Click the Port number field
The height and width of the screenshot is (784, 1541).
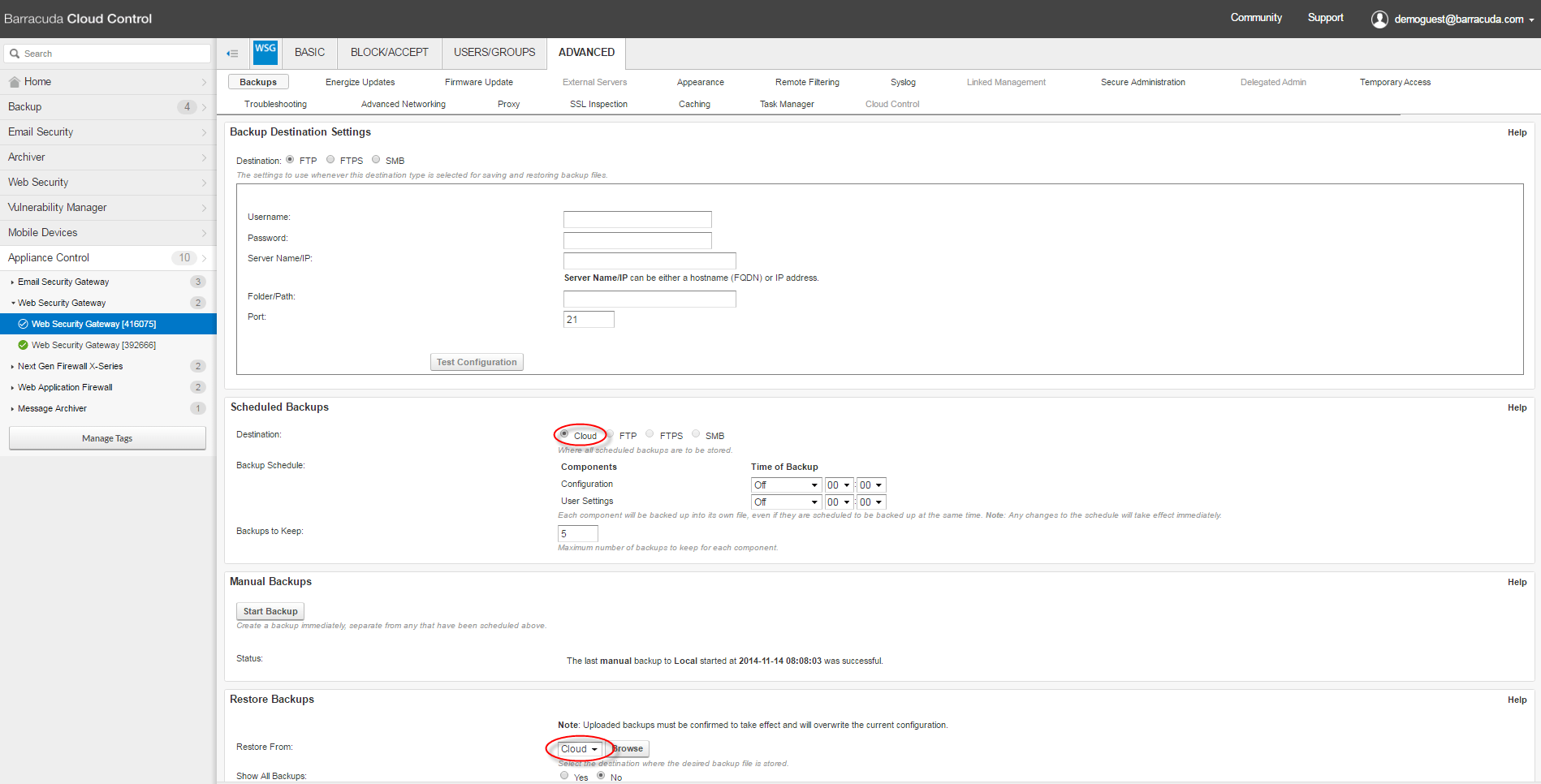(x=589, y=319)
